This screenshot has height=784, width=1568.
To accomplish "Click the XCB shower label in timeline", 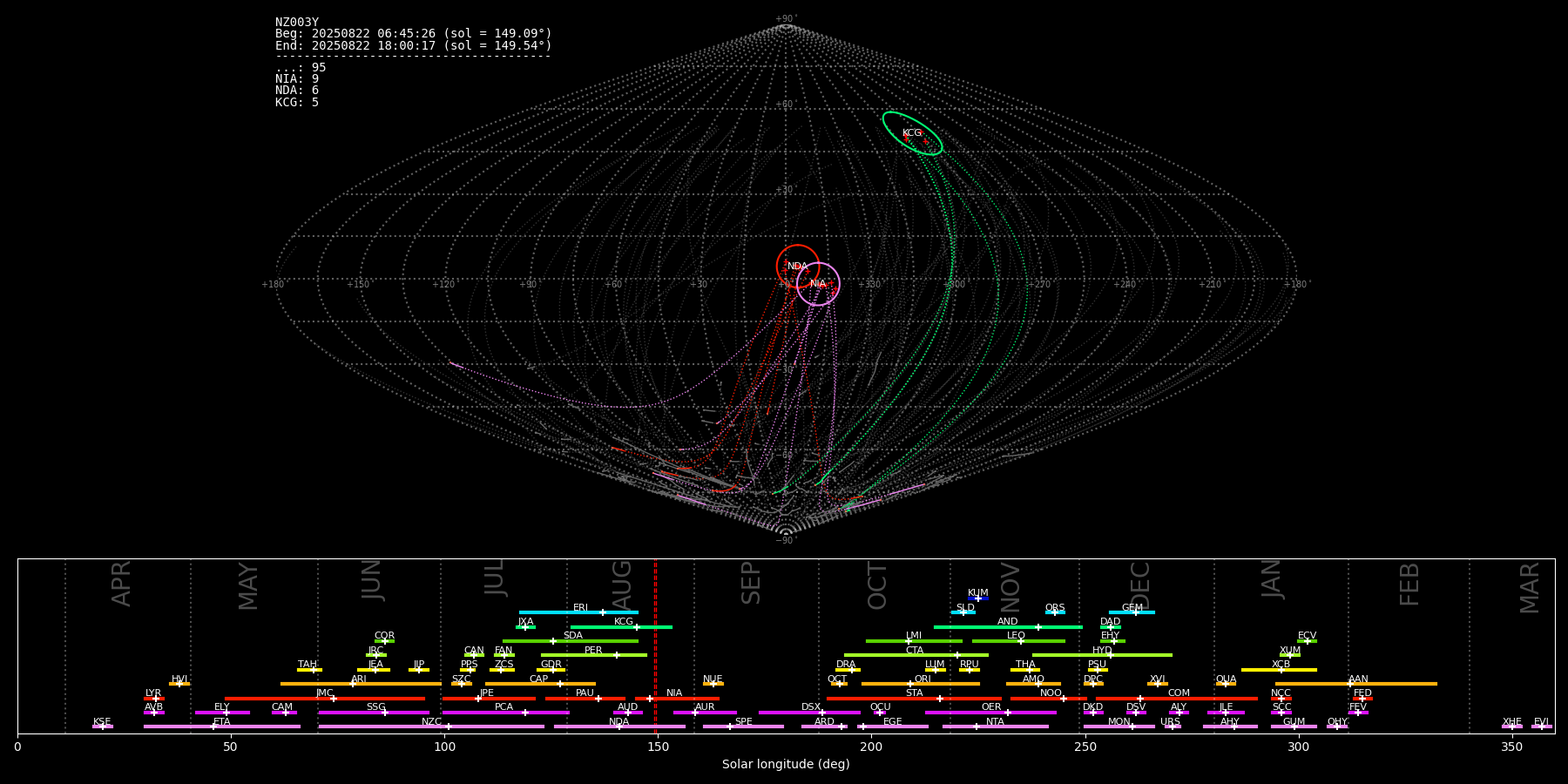I will (x=1281, y=665).
